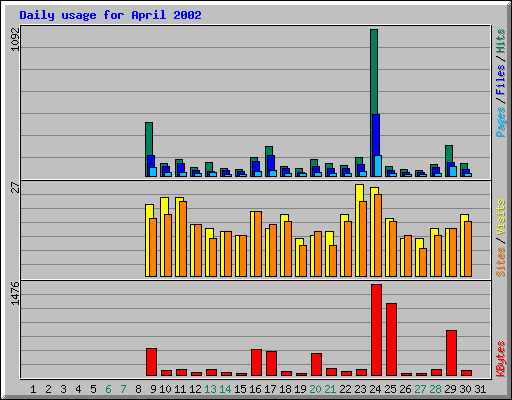The height and width of the screenshot is (400, 512).
Task: Select the 27 sites axis value
Action: [x=15, y=188]
